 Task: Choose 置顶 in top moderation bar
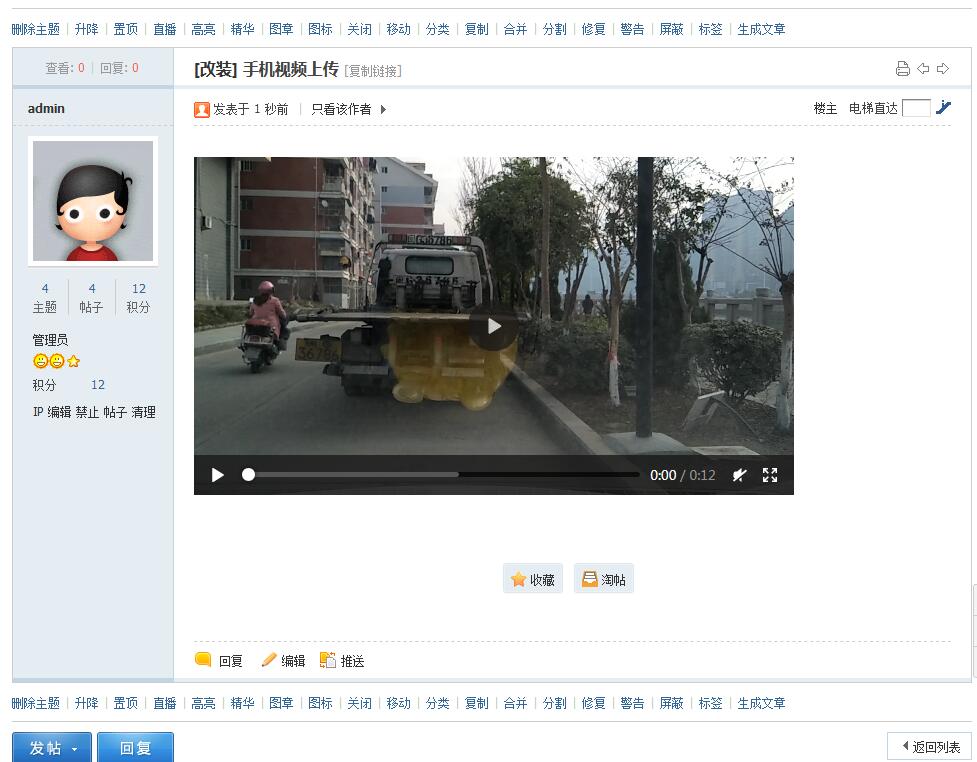click(125, 29)
